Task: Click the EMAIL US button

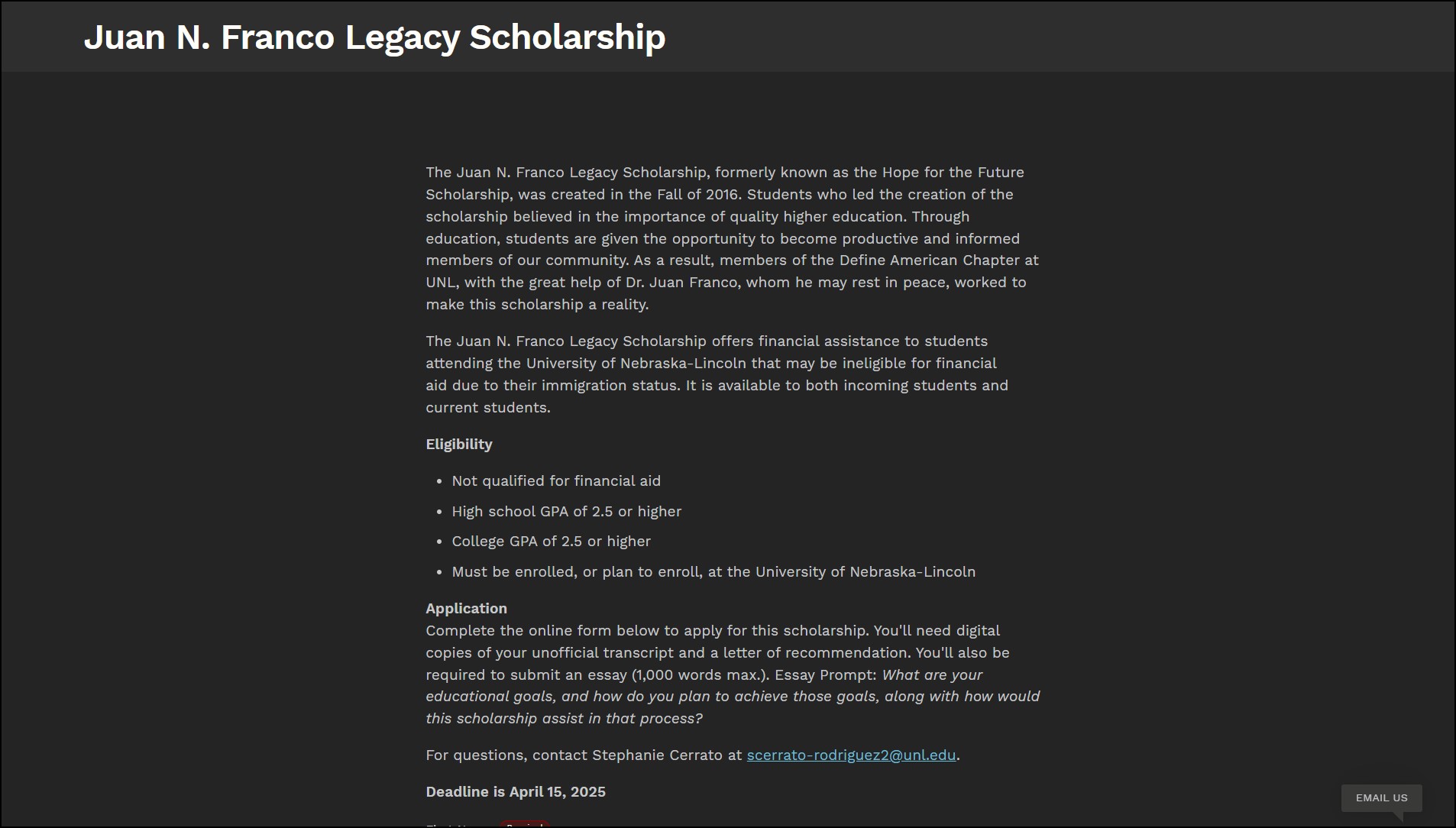Action: tap(1381, 798)
